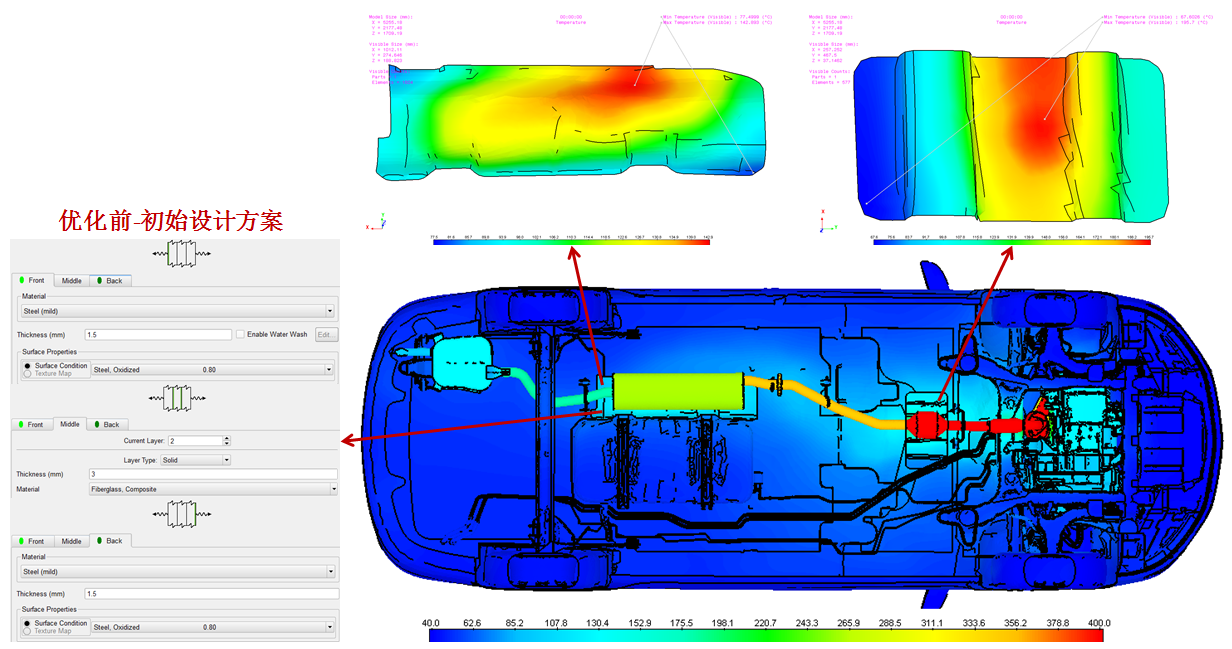Image resolution: width=1232 pixels, height=649 pixels.
Task: Click Model Size text in left thermal view
Action: tap(390, 17)
